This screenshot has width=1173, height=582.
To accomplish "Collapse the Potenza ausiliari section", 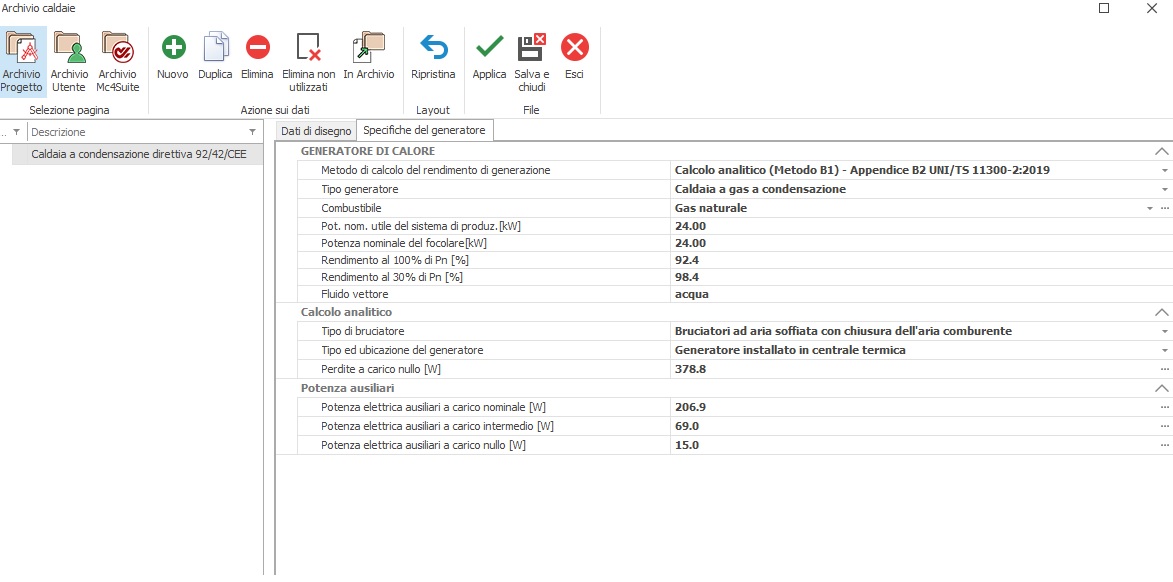I will (1161, 388).
